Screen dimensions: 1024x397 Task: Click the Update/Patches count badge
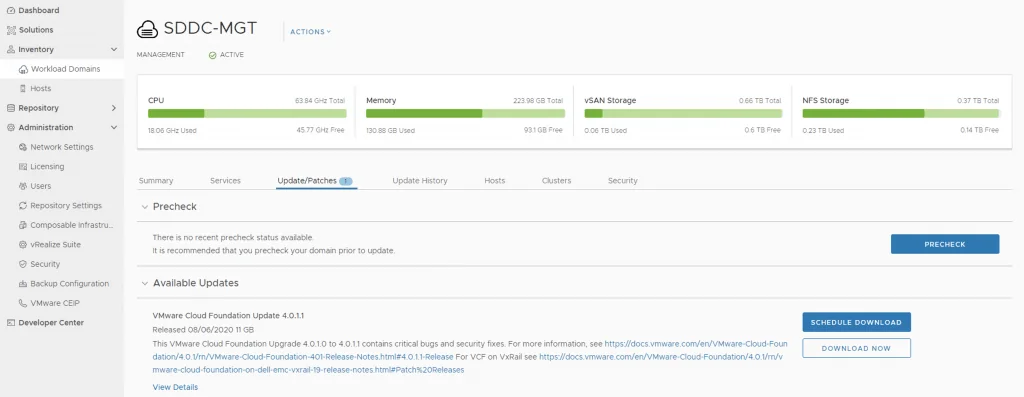click(346, 181)
